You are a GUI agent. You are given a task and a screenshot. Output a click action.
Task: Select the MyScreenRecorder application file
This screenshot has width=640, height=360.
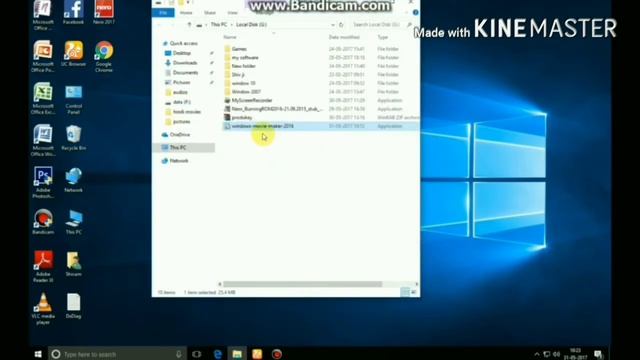pyautogui.click(x=251, y=100)
